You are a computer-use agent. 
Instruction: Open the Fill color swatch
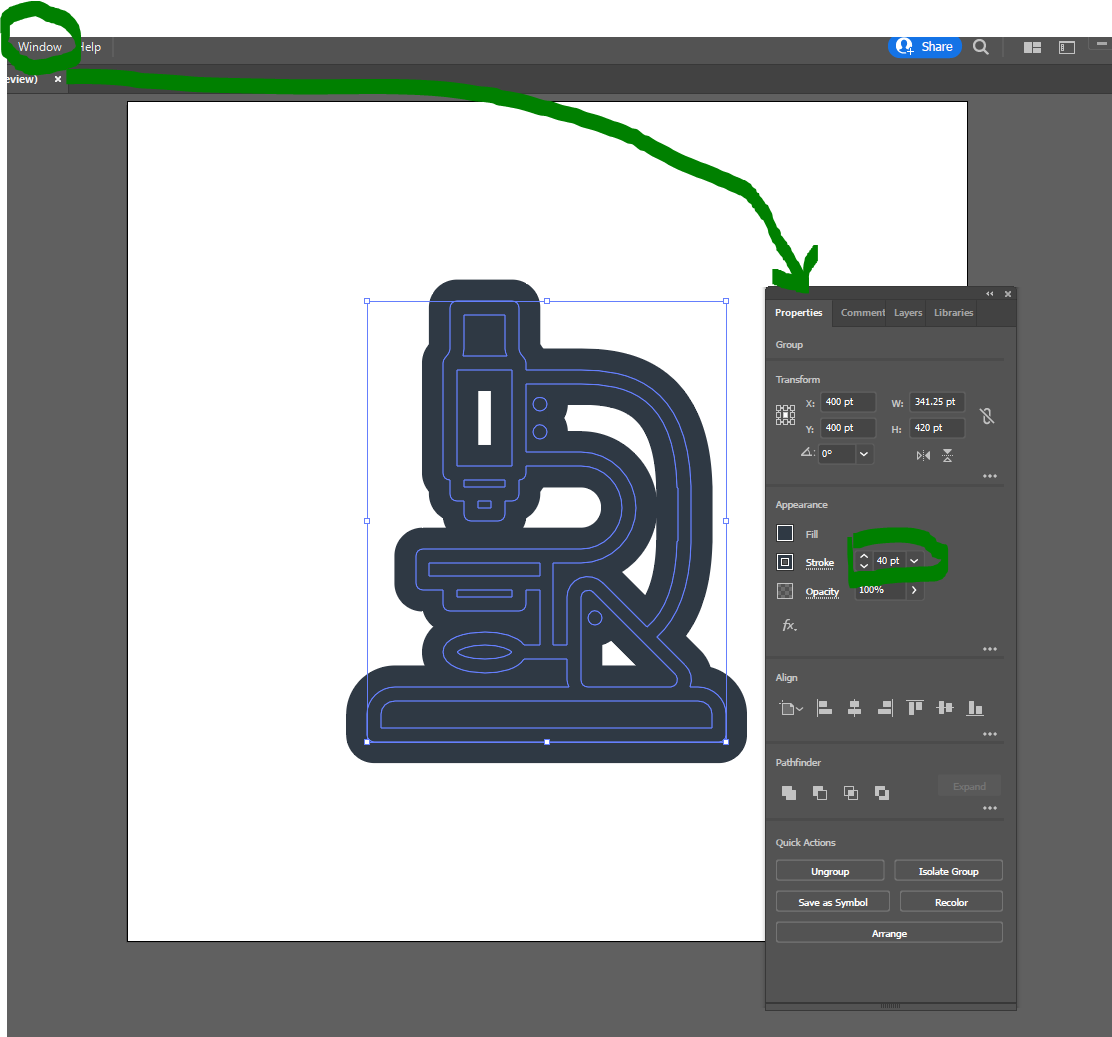[x=785, y=533]
